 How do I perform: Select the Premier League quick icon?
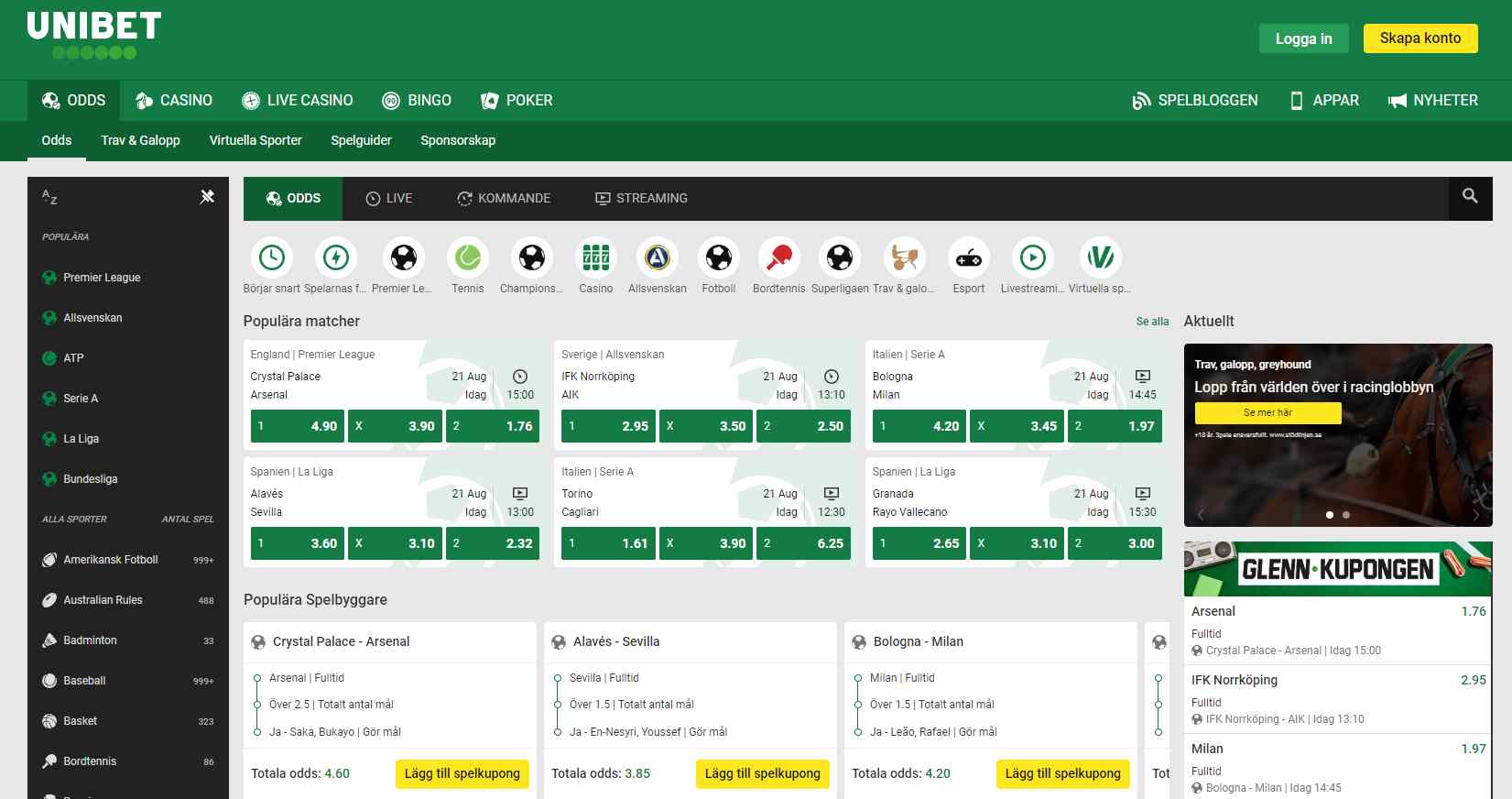(x=403, y=257)
